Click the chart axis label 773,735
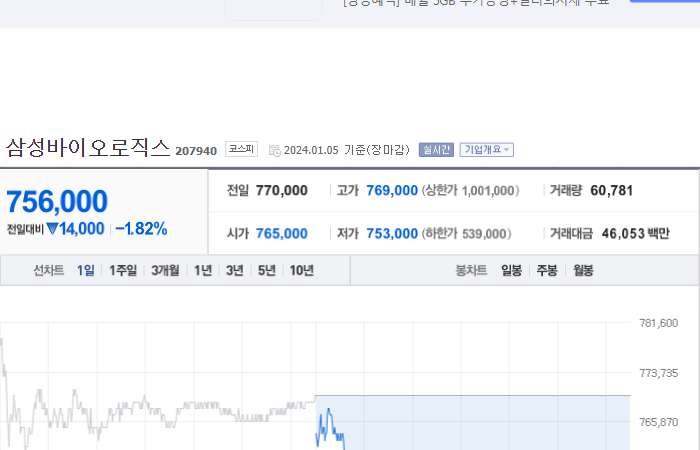Viewport: 700px width, 450px height. pos(658,373)
